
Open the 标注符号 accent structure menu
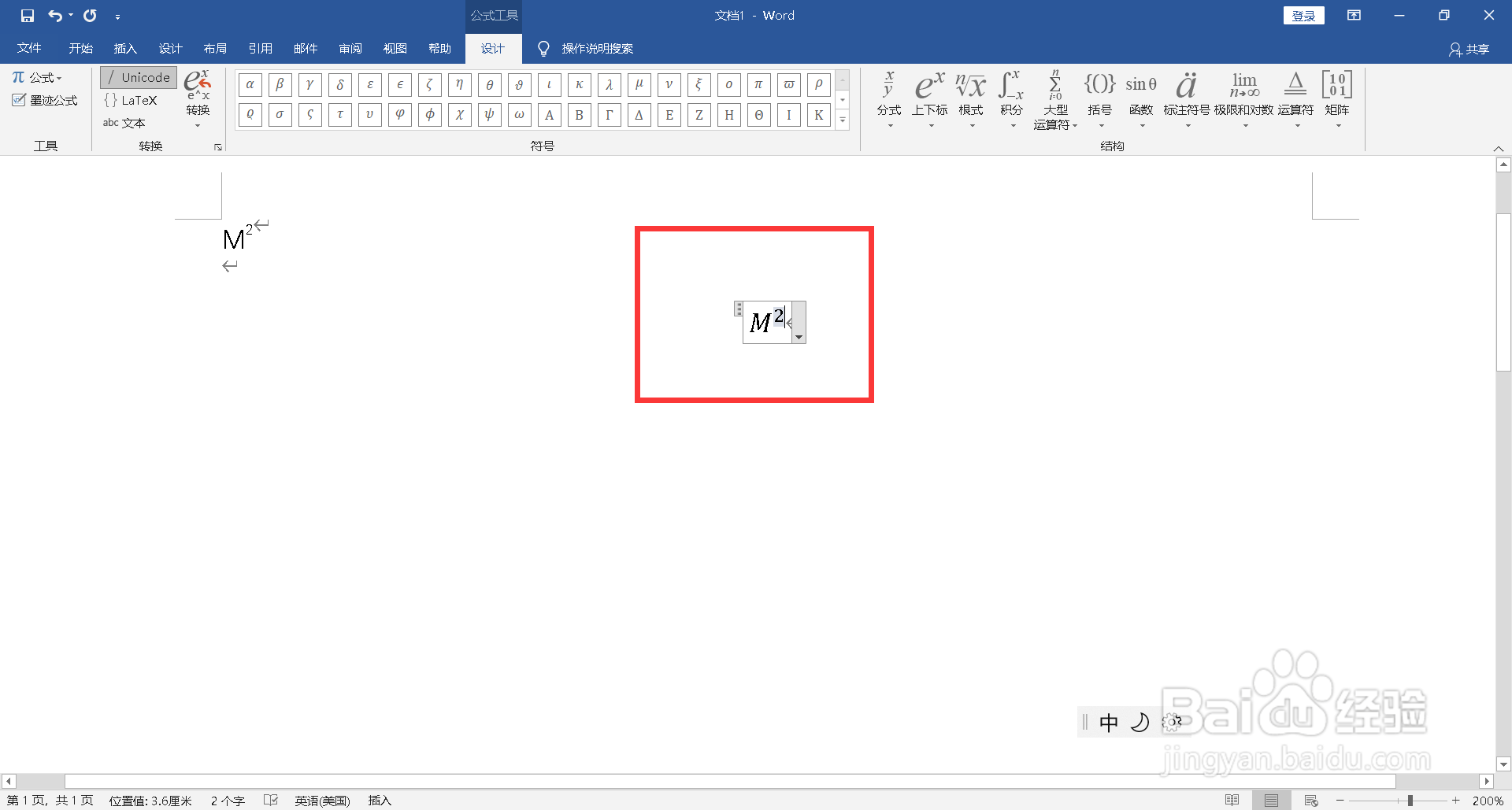point(1187,99)
